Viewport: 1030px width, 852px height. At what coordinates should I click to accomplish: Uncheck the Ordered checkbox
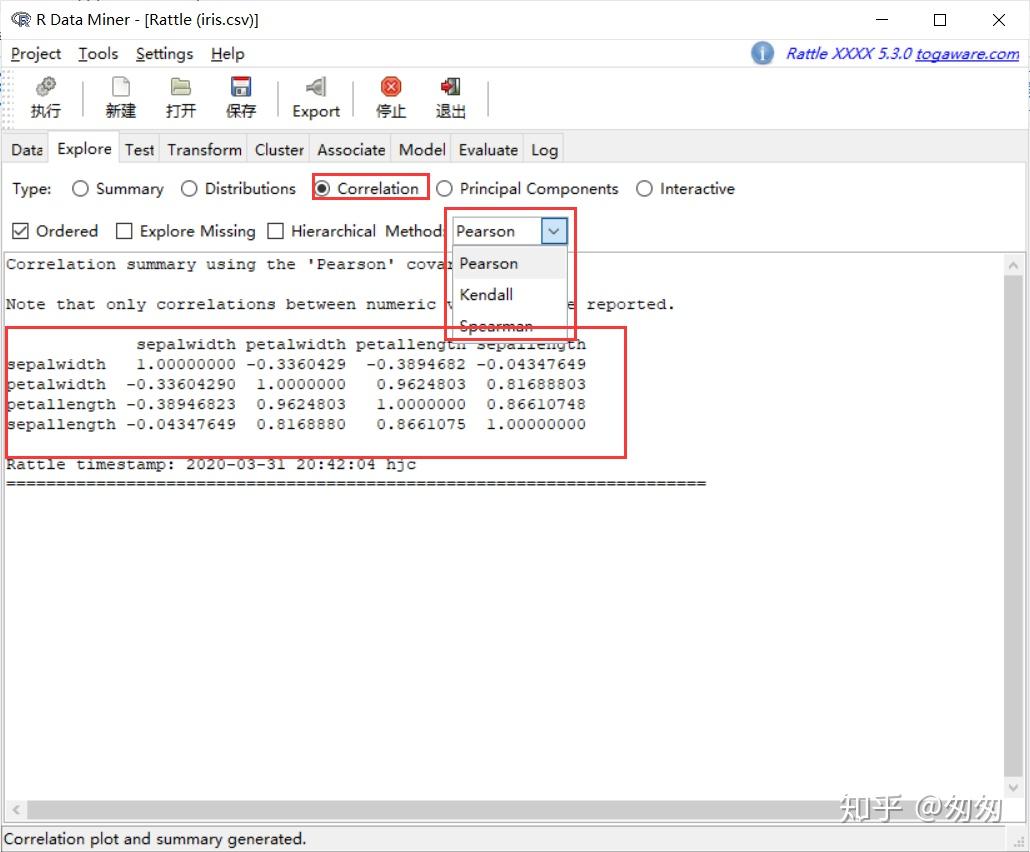click(x=20, y=231)
